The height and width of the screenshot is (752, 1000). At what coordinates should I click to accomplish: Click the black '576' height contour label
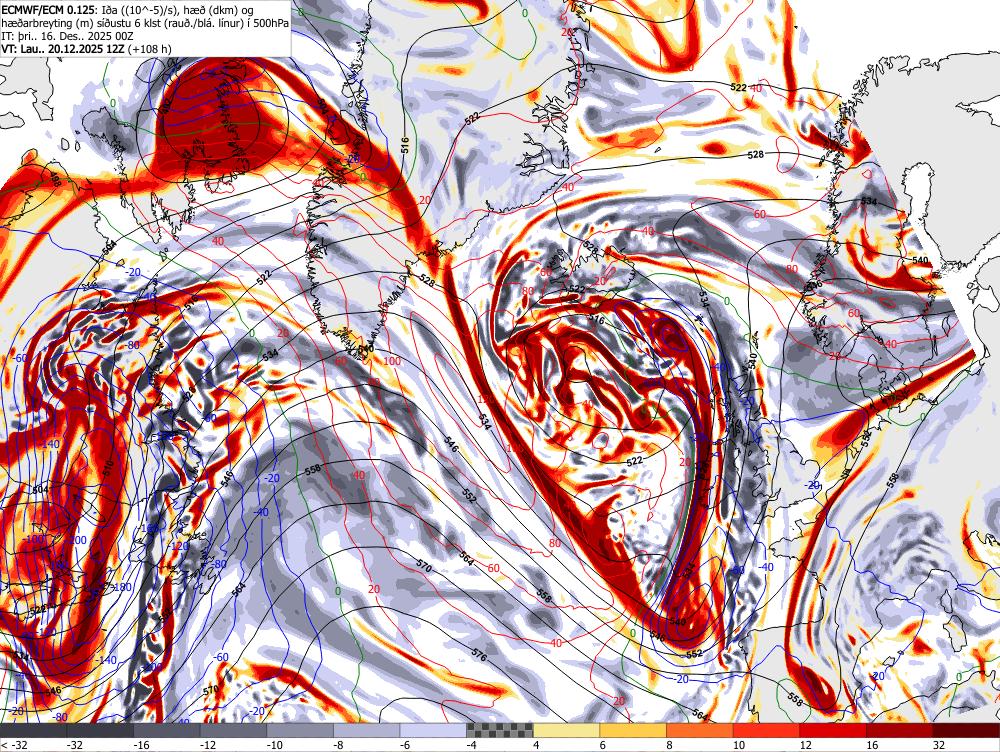(x=479, y=654)
